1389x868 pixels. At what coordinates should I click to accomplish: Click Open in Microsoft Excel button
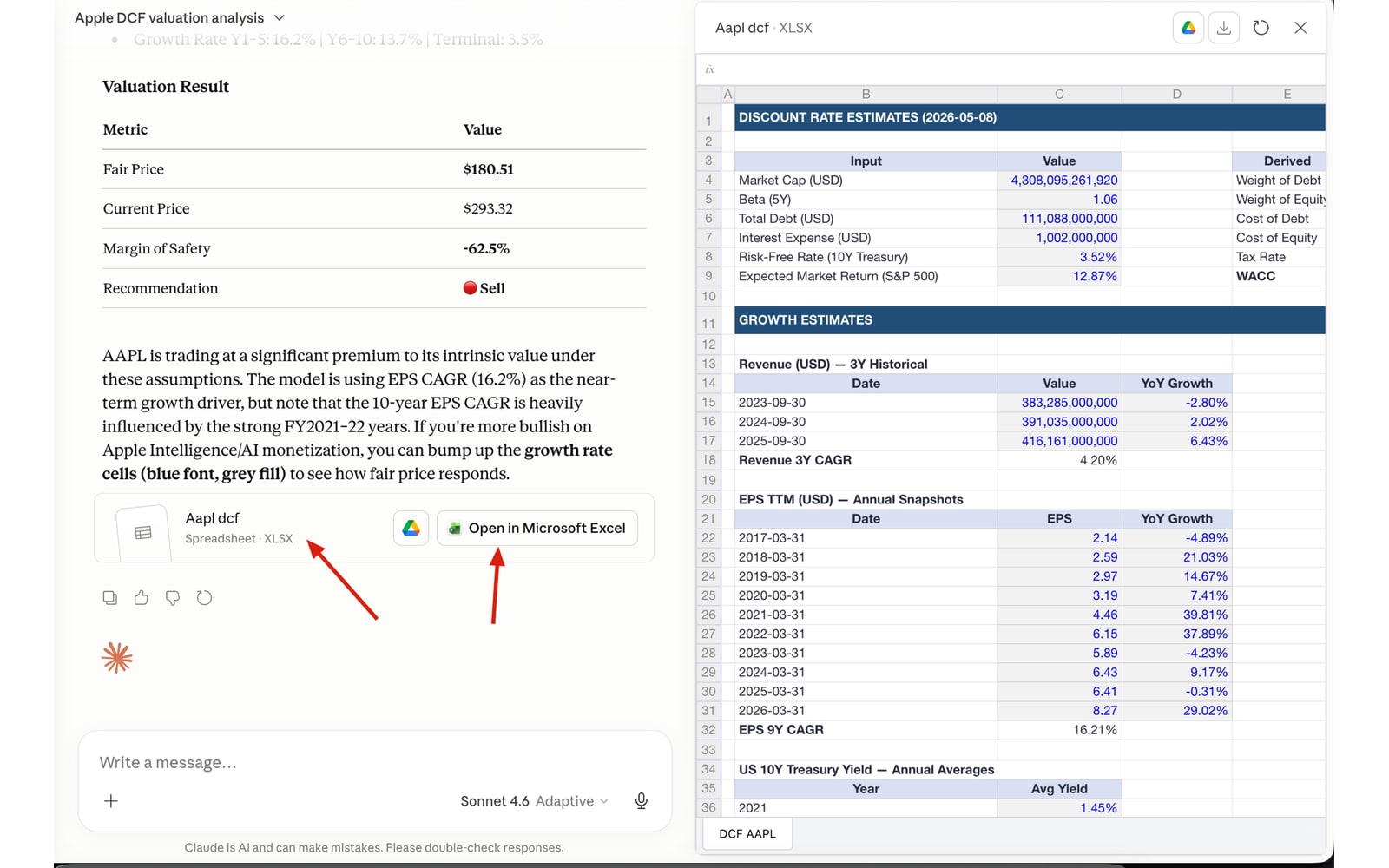[x=537, y=528]
